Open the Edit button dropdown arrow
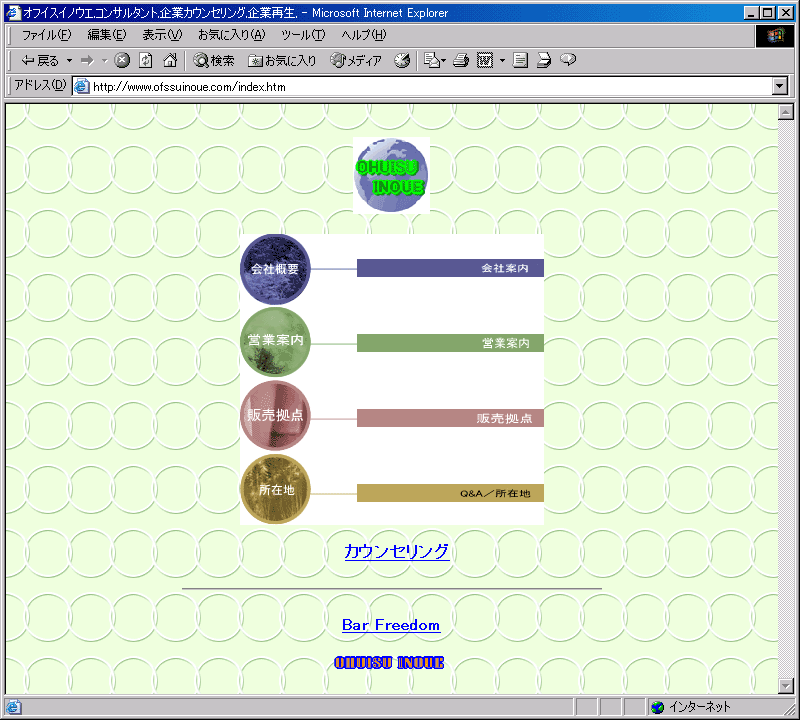This screenshot has width=800, height=720. [x=503, y=61]
